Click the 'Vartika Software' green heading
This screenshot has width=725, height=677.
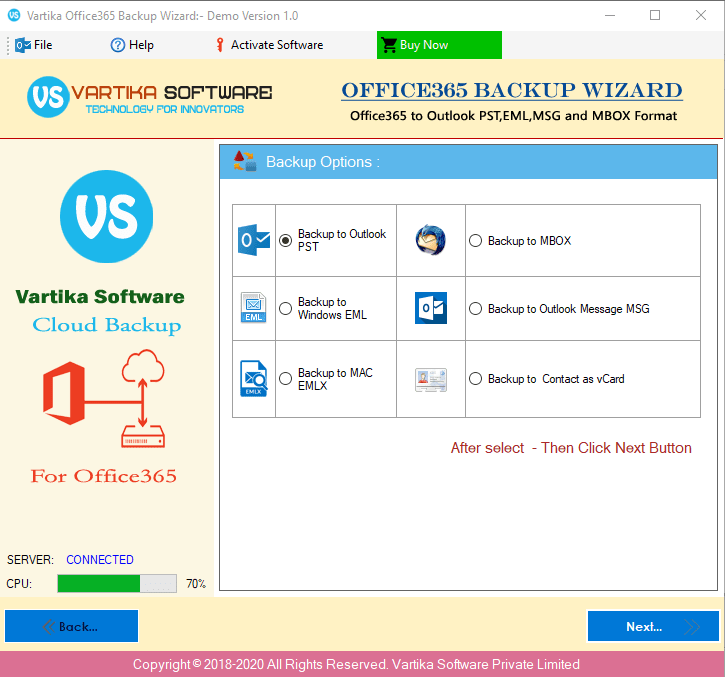pos(100,296)
